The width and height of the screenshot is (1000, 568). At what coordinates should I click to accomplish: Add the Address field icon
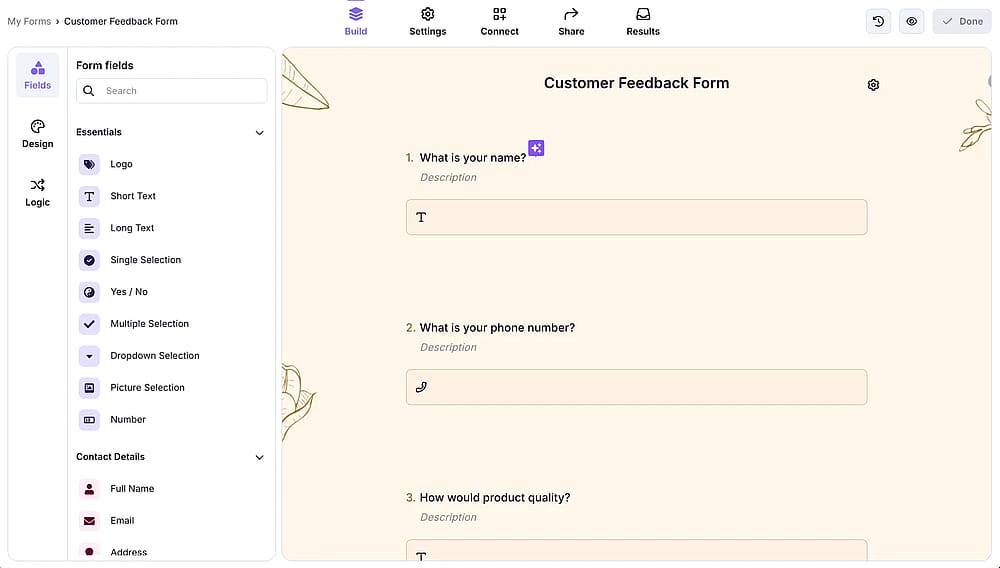pyautogui.click(x=89, y=551)
